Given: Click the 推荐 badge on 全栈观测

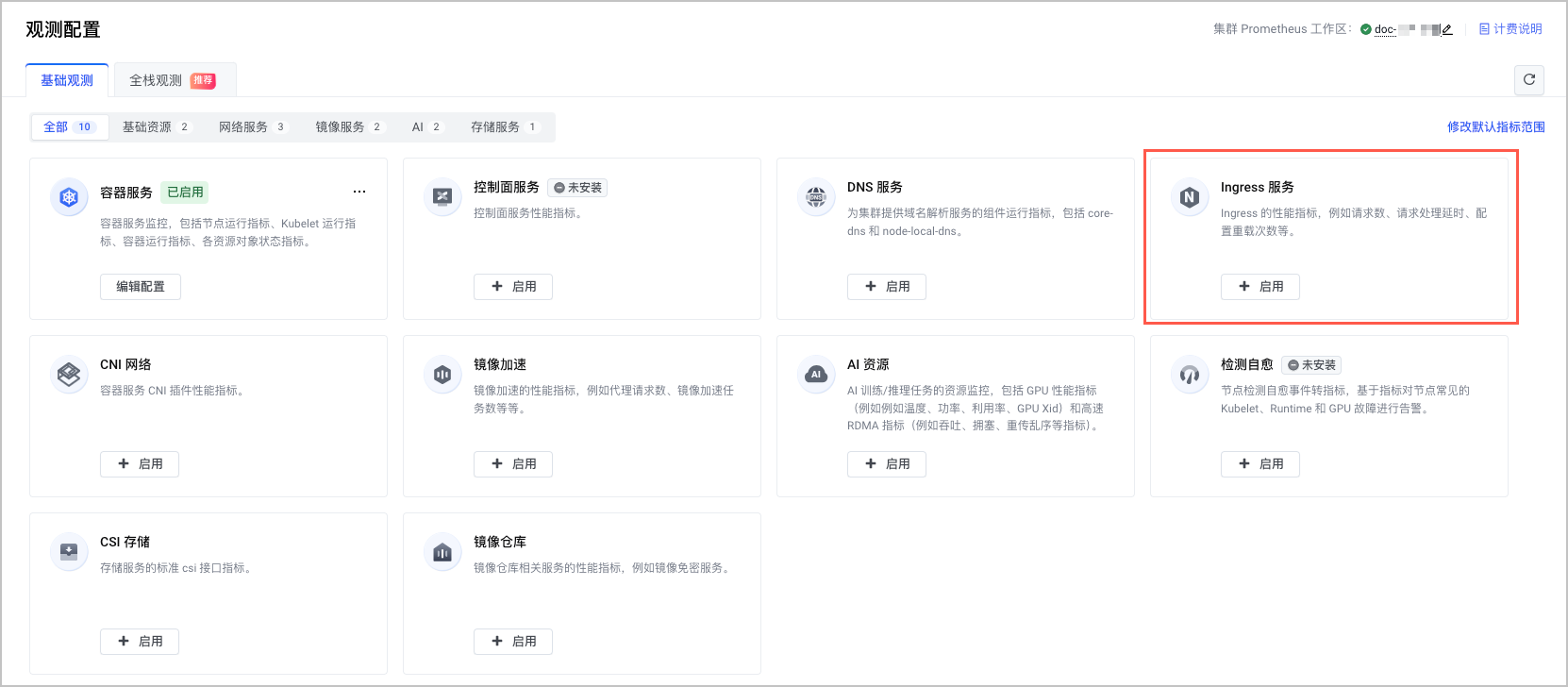Looking at the screenshot, I should point(203,80).
